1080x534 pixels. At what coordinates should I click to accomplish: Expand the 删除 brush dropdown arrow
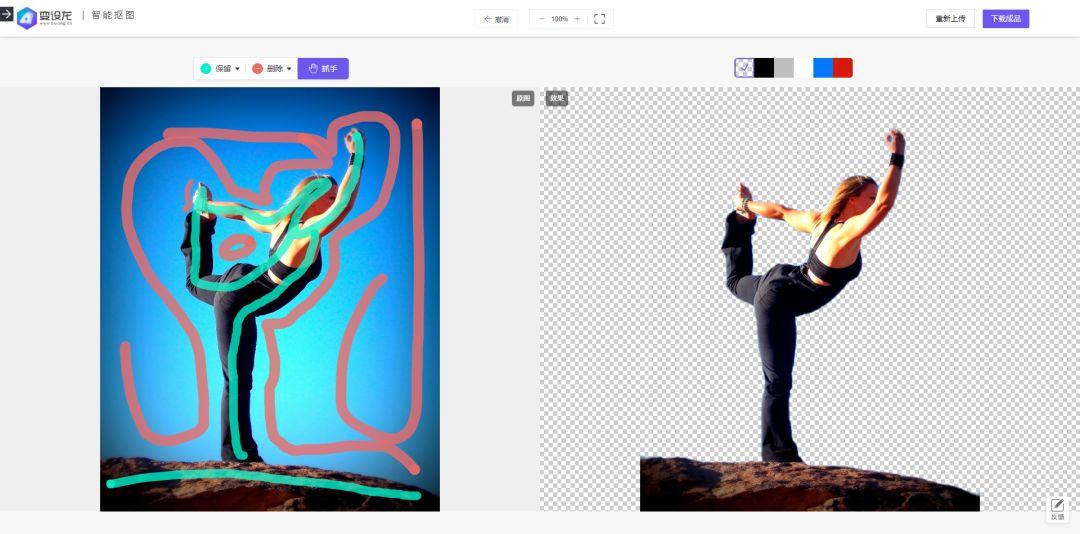289,69
